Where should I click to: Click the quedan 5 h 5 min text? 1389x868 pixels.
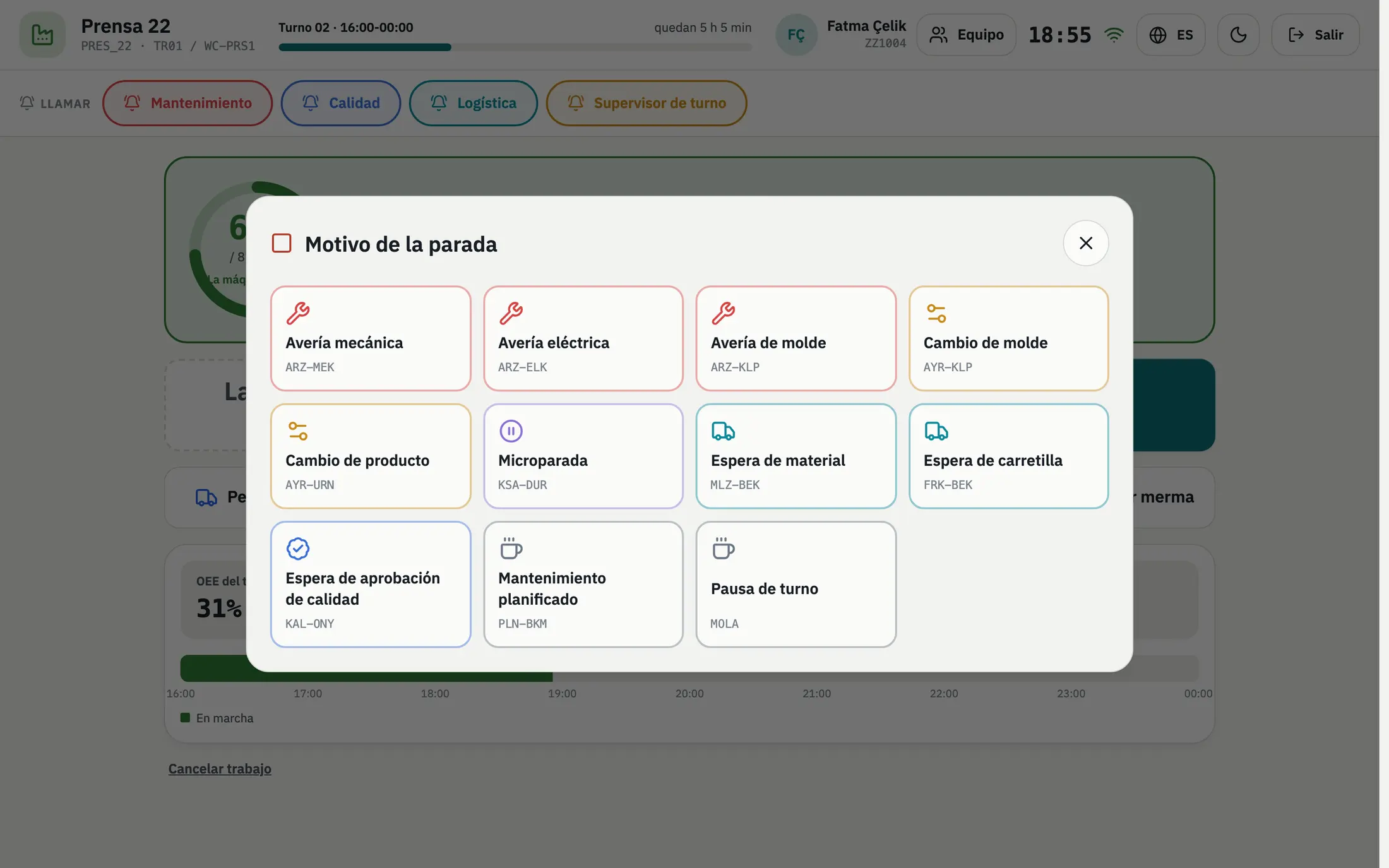703,27
